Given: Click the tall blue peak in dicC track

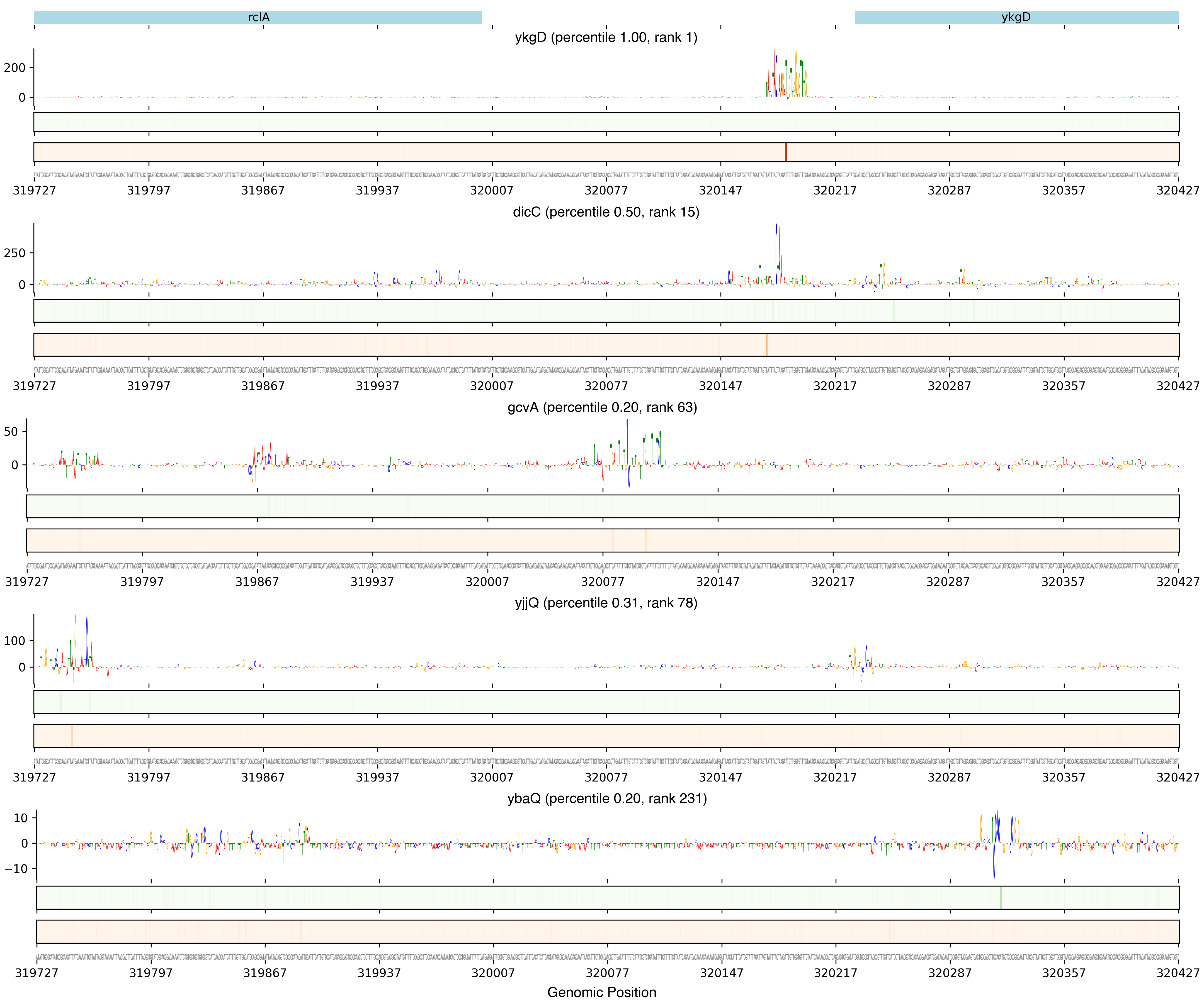Looking at the screenshot, I should (x=777, y=252).
